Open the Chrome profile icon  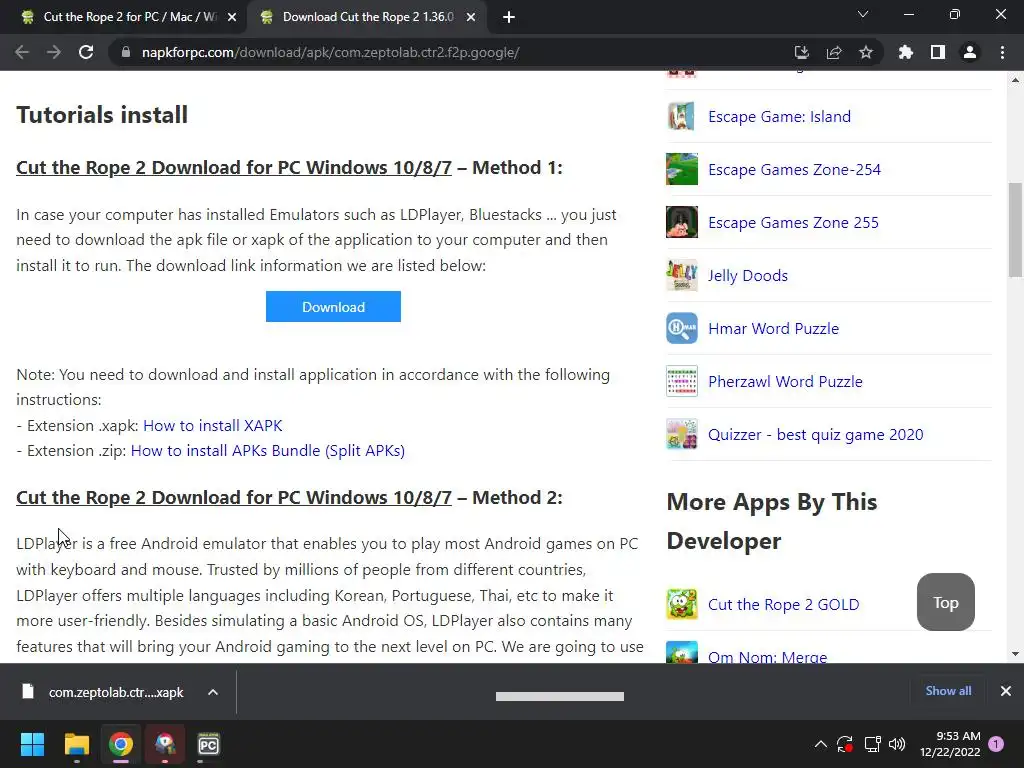tap(970, 52)
